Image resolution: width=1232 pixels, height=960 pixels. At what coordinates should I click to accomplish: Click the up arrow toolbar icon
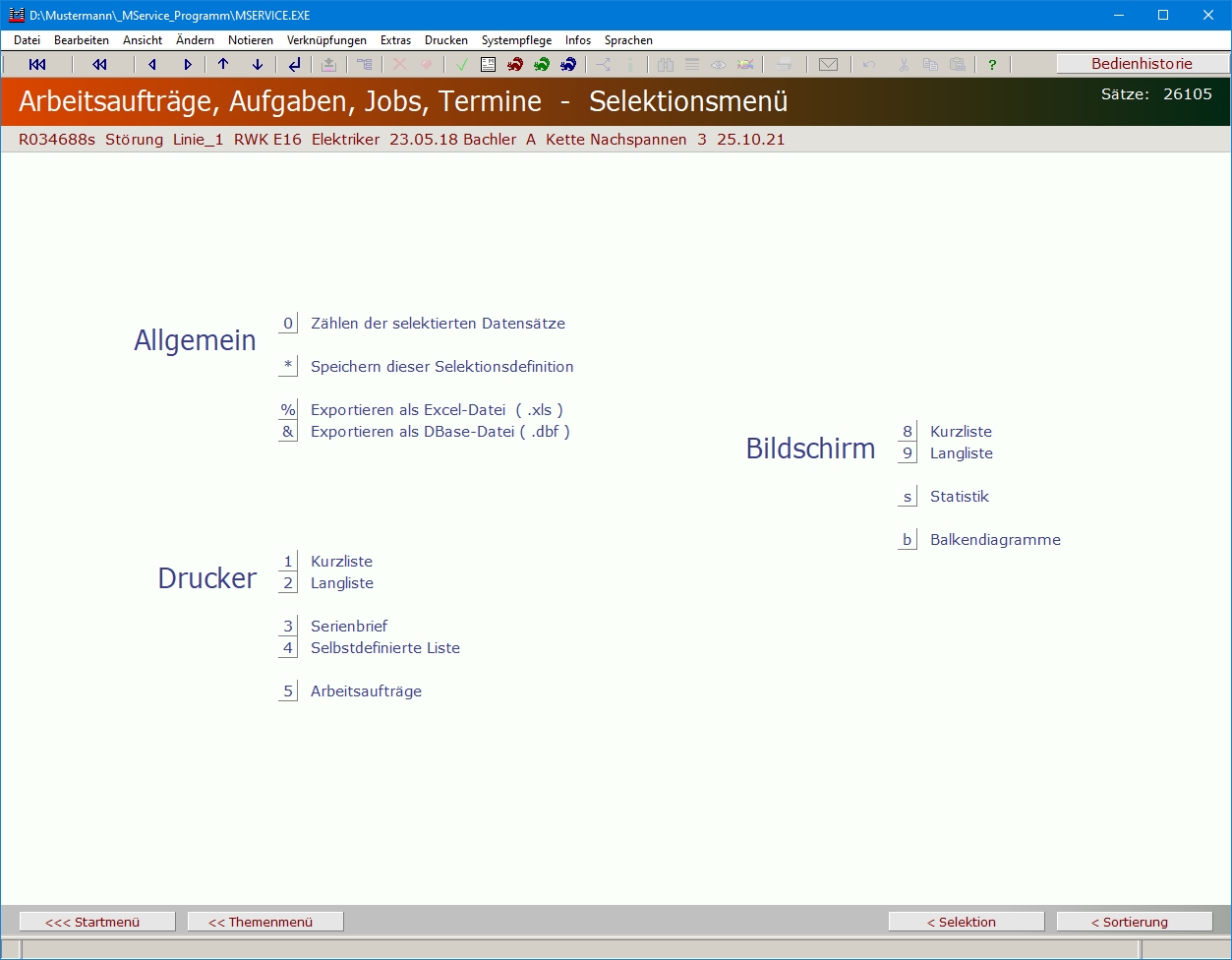point(223,65)
